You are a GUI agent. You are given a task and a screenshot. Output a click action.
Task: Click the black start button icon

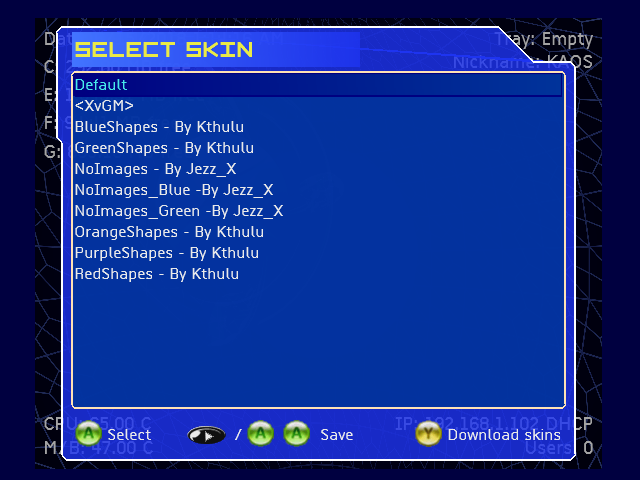pos(206,435)
